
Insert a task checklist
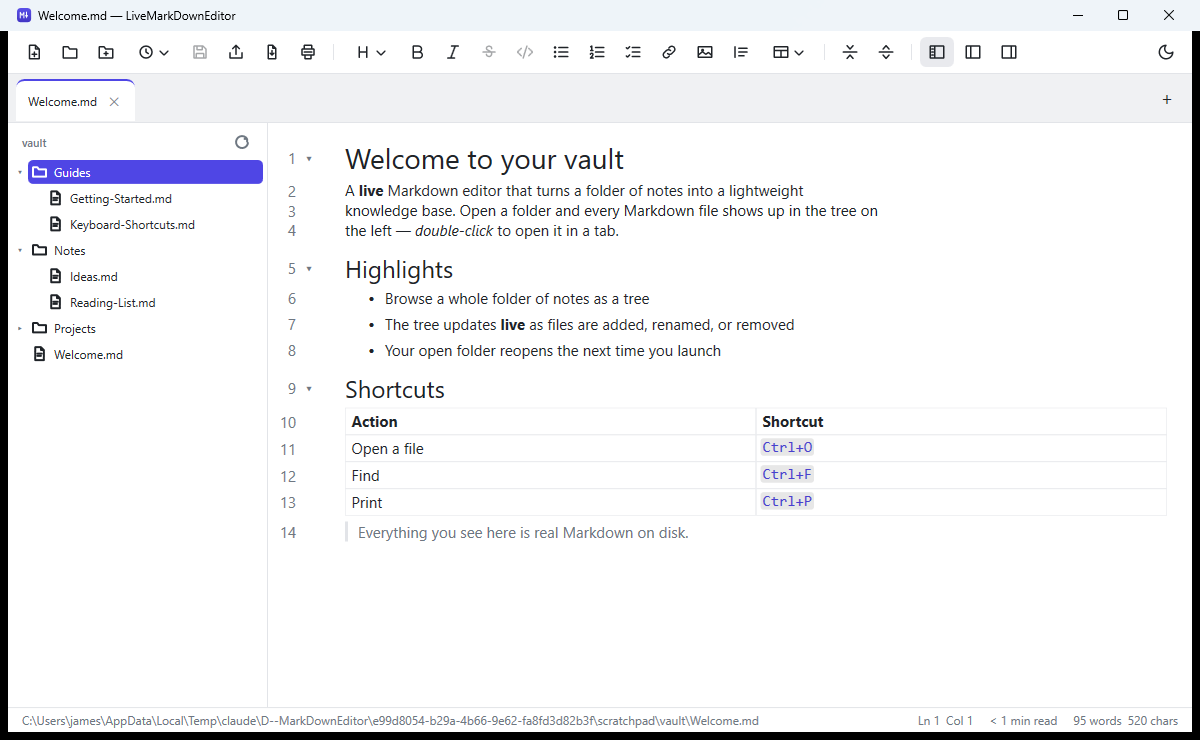[633, 53]
